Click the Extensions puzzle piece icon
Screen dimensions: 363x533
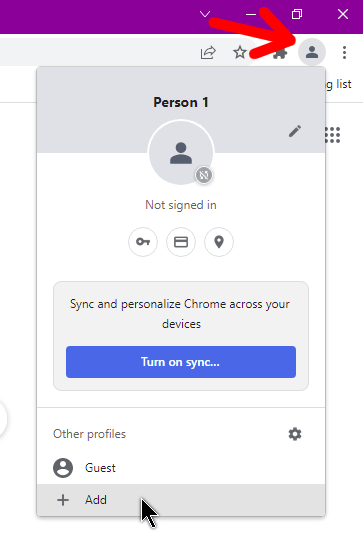click(x=280, y=53)
